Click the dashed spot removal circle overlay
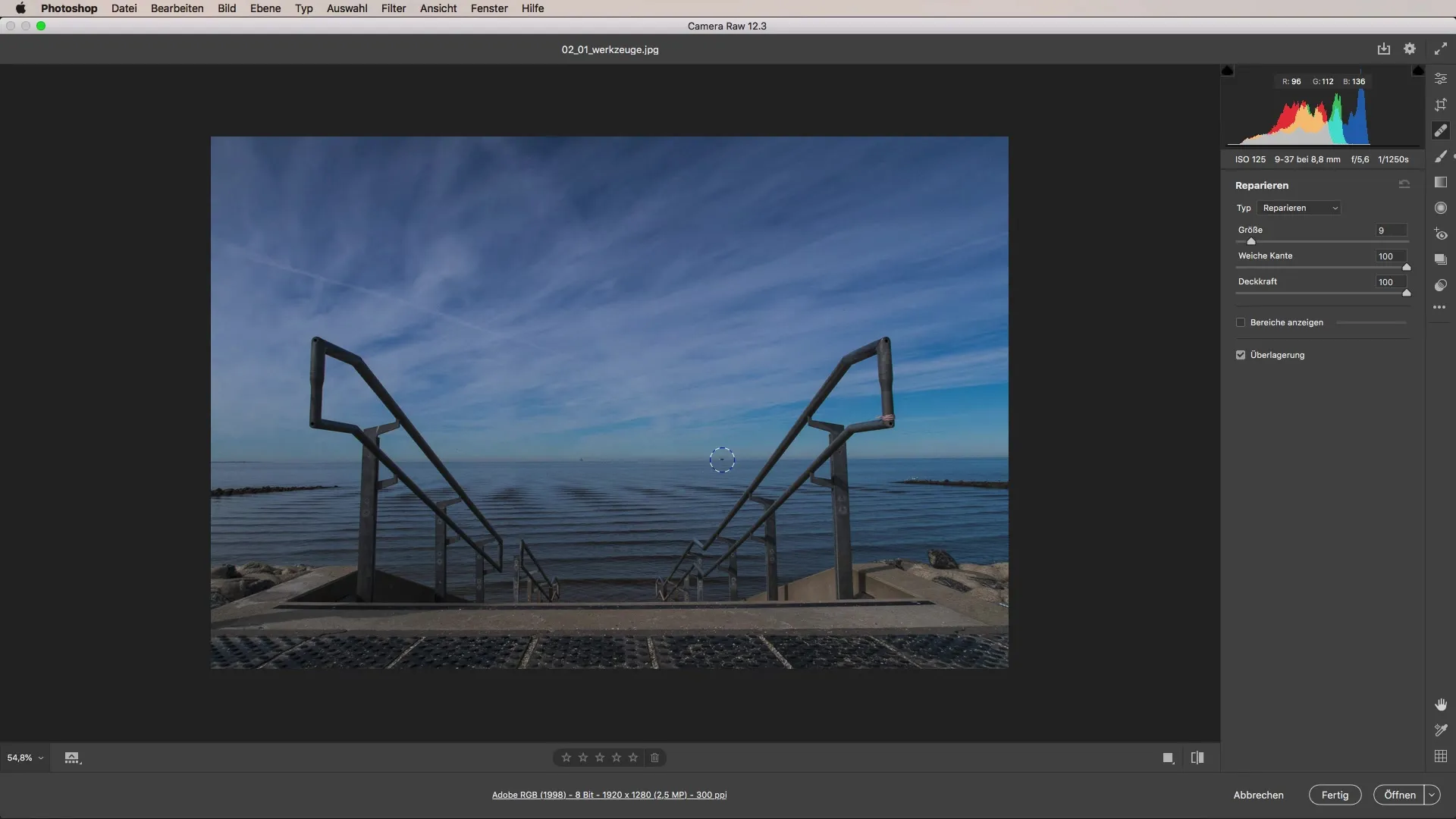Screen dimensions: 1456x819 coord(722,460)
